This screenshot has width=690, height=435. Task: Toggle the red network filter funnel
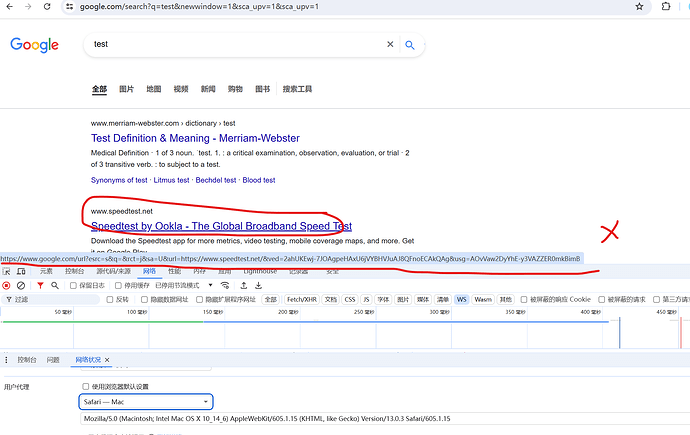(x=40, y=285)
